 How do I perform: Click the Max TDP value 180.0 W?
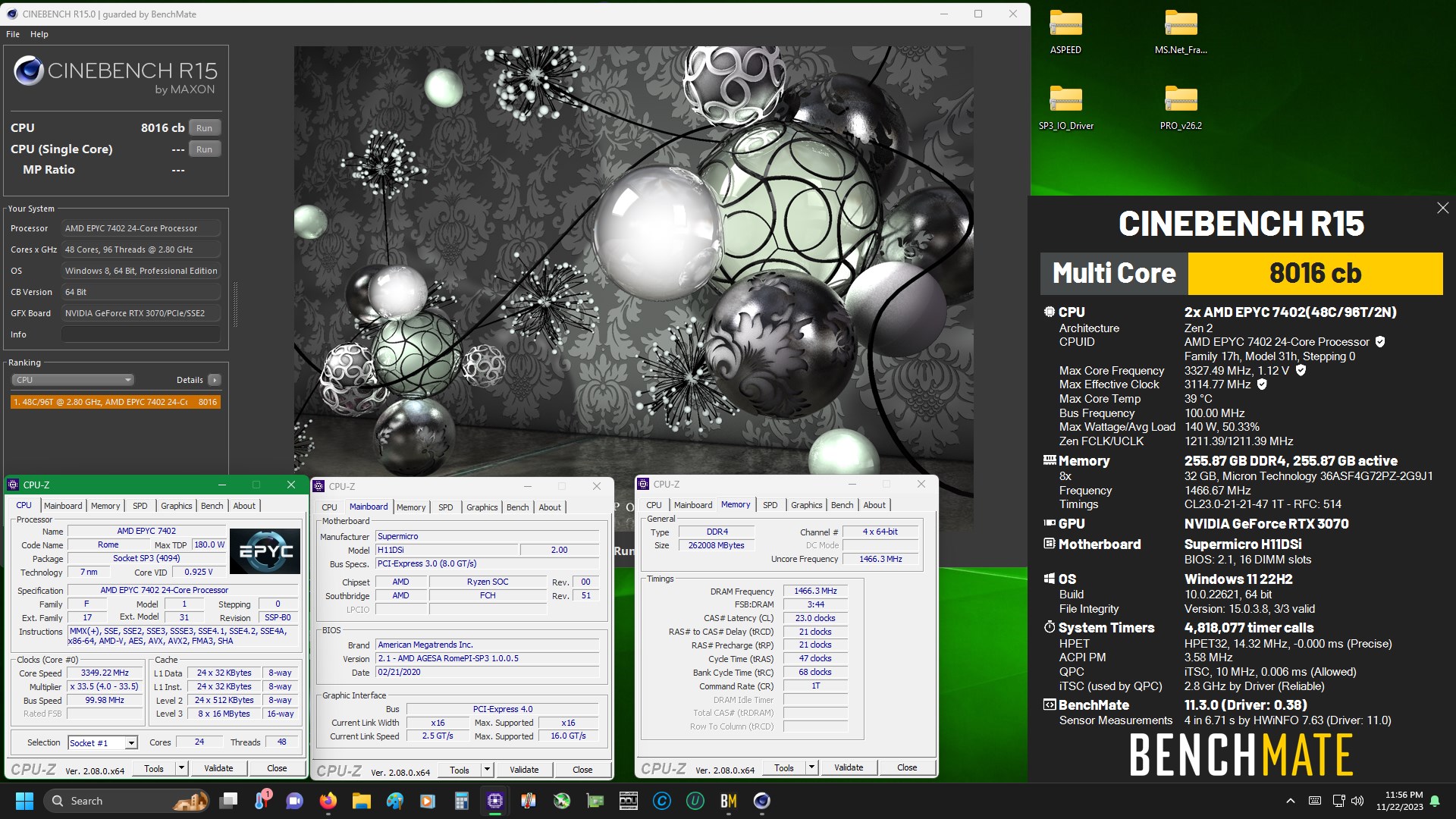pos(209,545)
